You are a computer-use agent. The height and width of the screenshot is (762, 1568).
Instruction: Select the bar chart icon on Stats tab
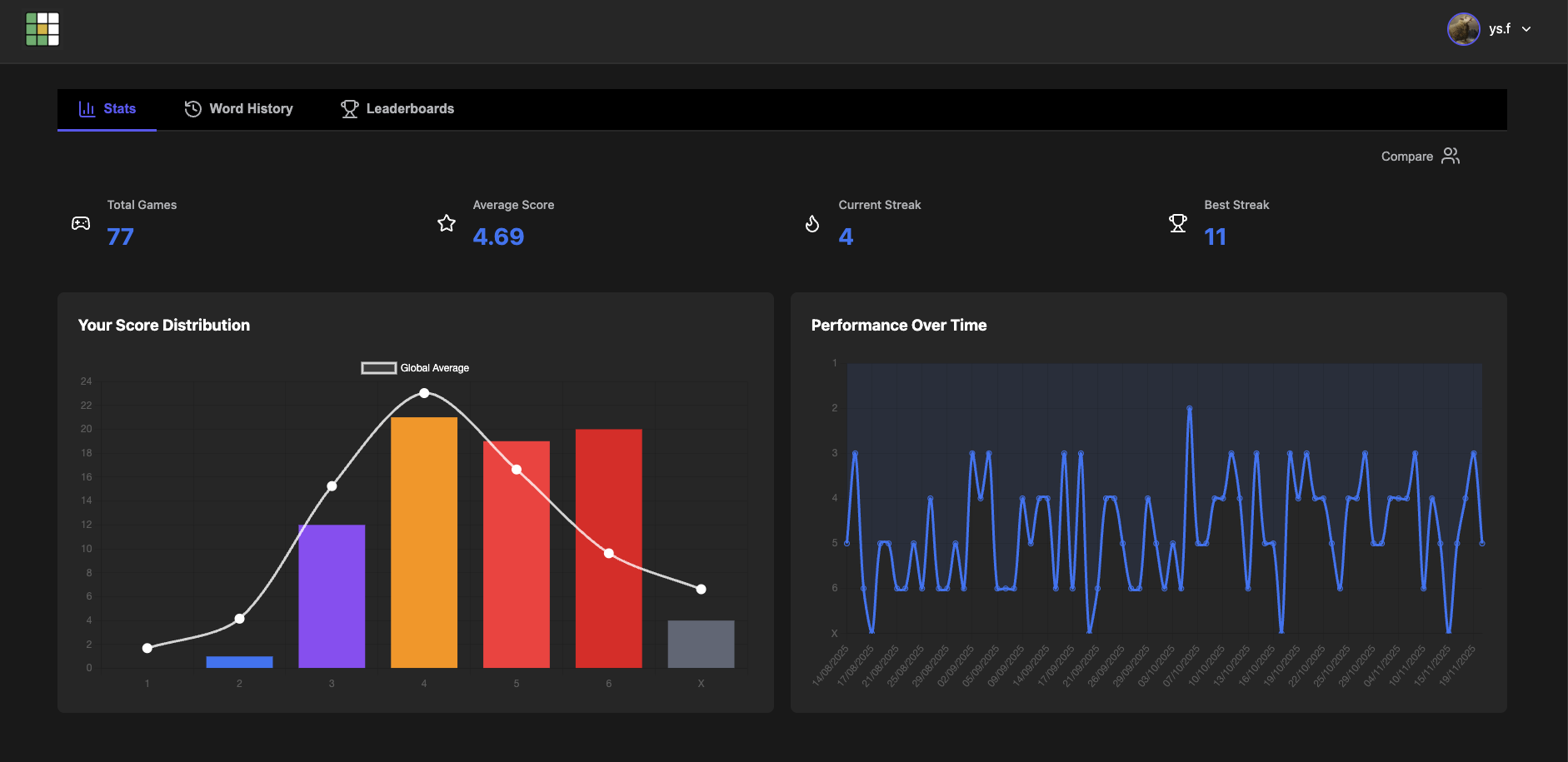coord(87,108)
